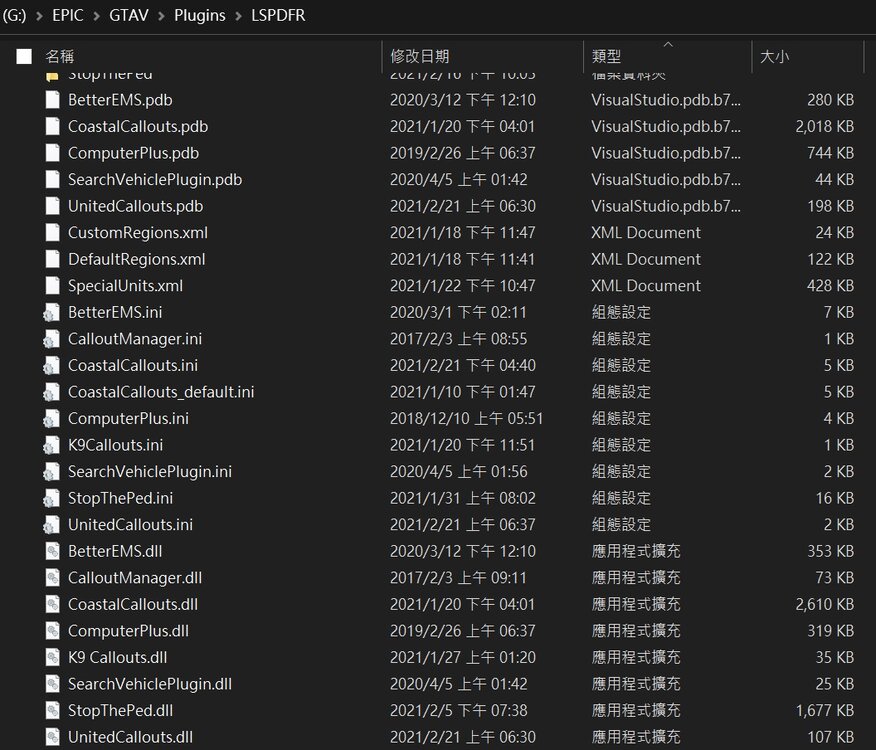This screenshot has height=750, width=876.
Task: Tick the select-all checkbox above the file list
Action: click(x=24, y=56)
